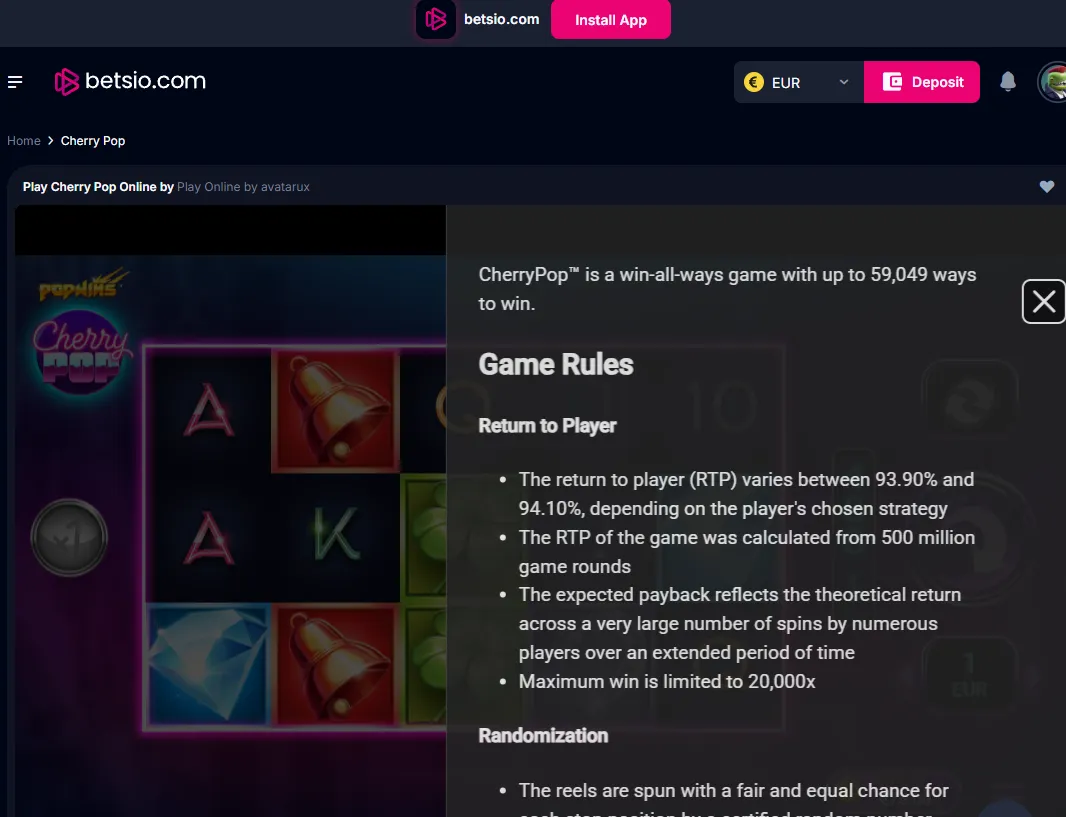Screen dimensions: 1066x817
Task: Click the 'Return to Player' subheading
Action: (547, 425)
